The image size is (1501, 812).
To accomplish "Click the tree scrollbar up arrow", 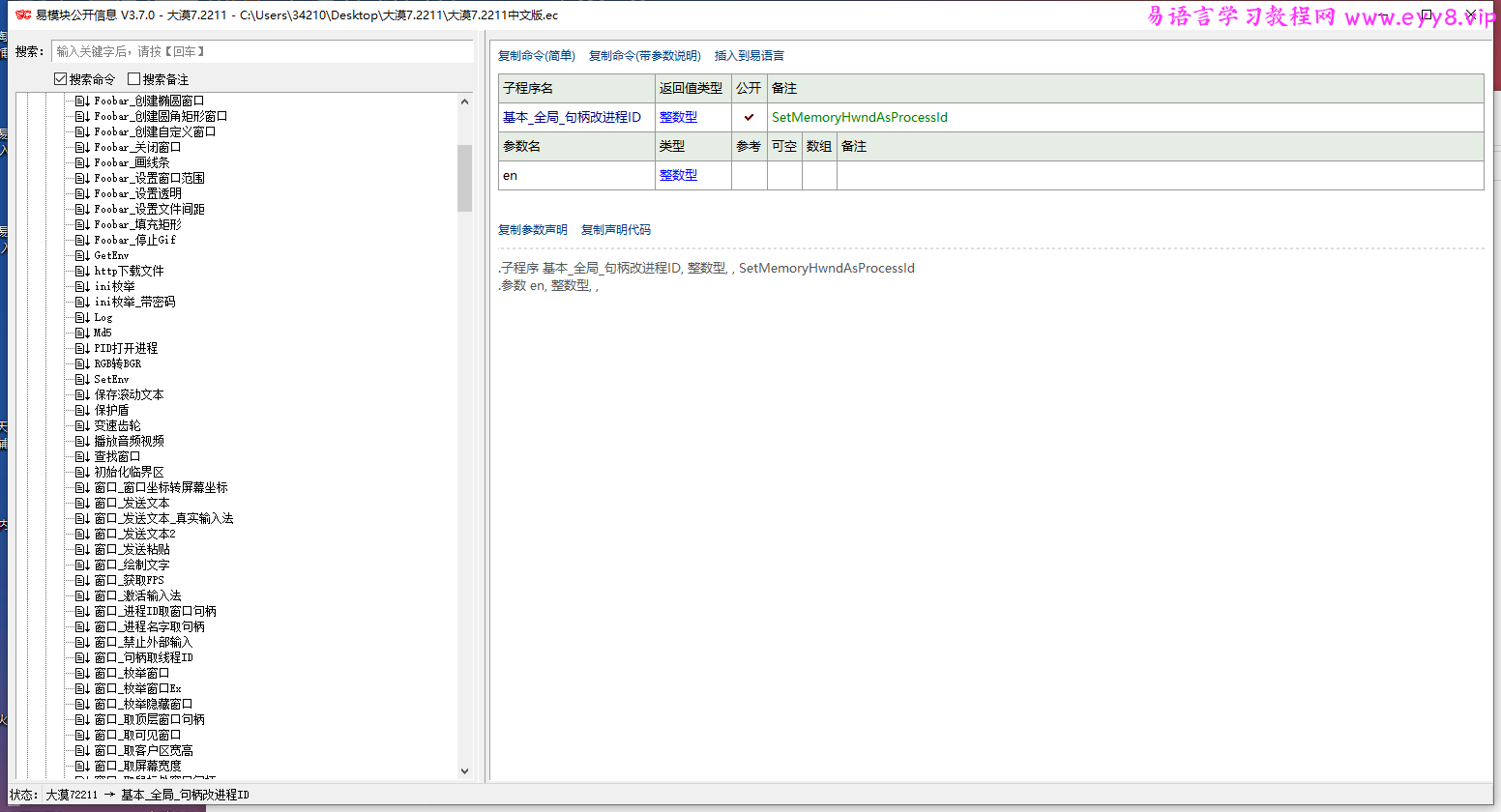I will [464, 101].
